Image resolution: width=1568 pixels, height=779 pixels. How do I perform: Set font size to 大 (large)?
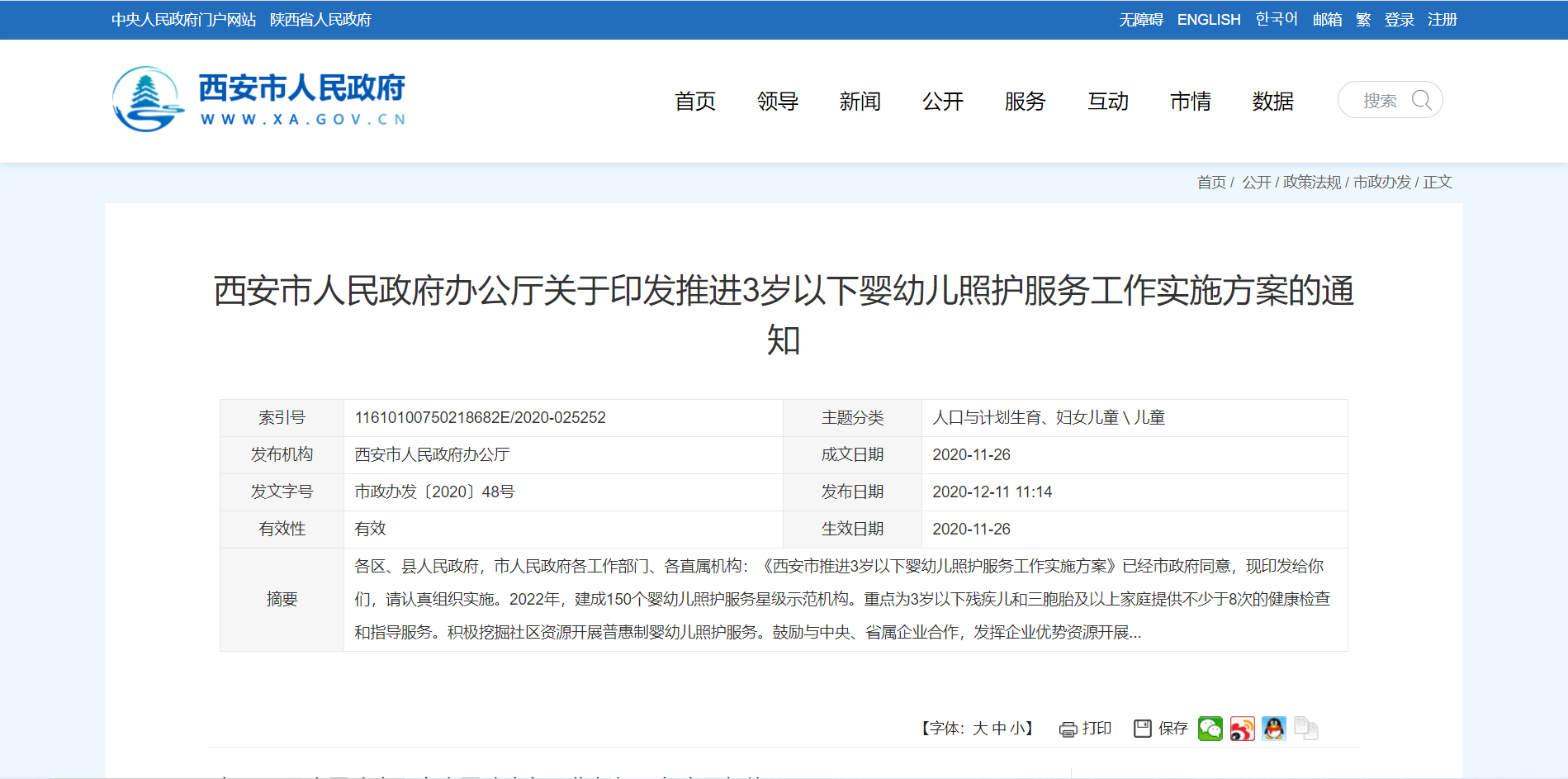point(978,728)
